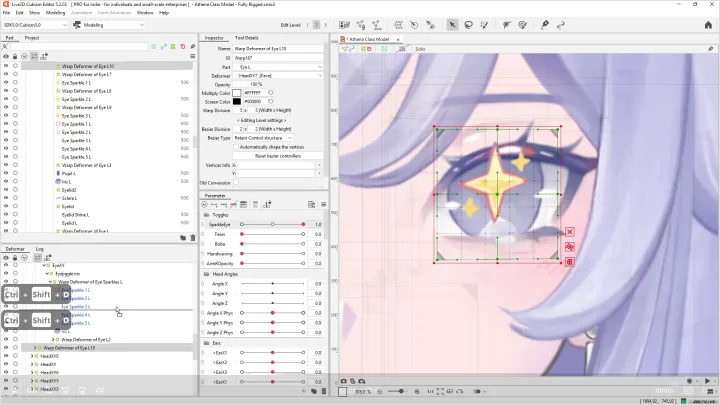The width and height of the screenshot is (720, 405).
Task: Click the delete trash icon under the Parts list
Action: tap(193, 238)
